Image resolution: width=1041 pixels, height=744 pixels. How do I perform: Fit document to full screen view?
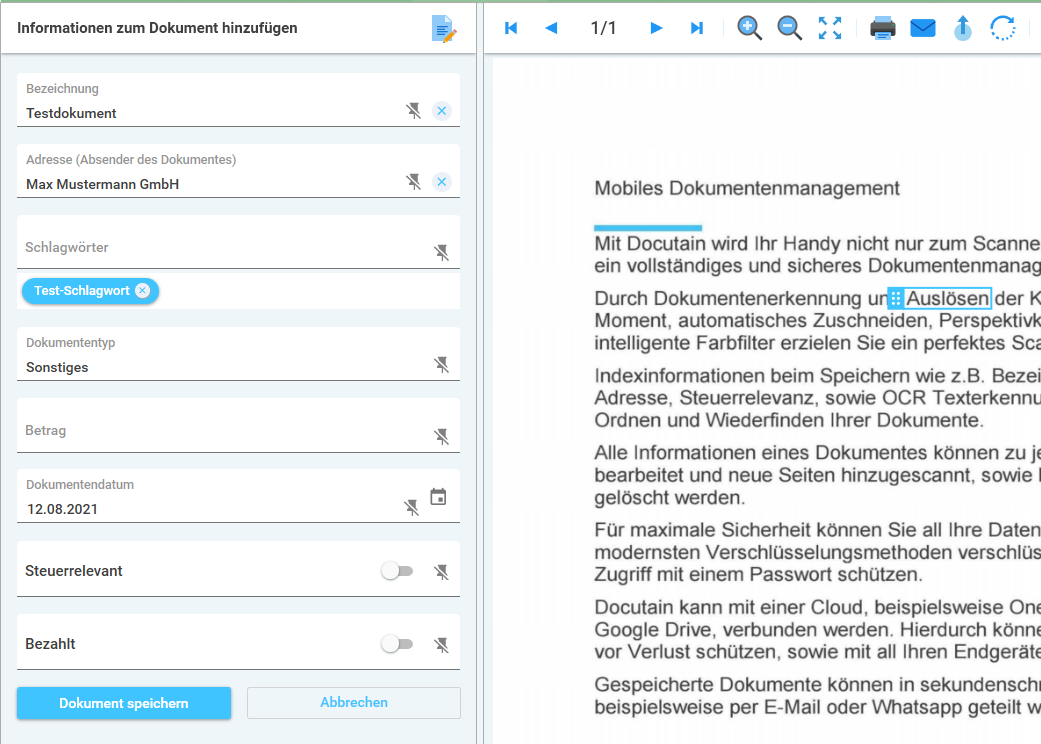(830, 28)
